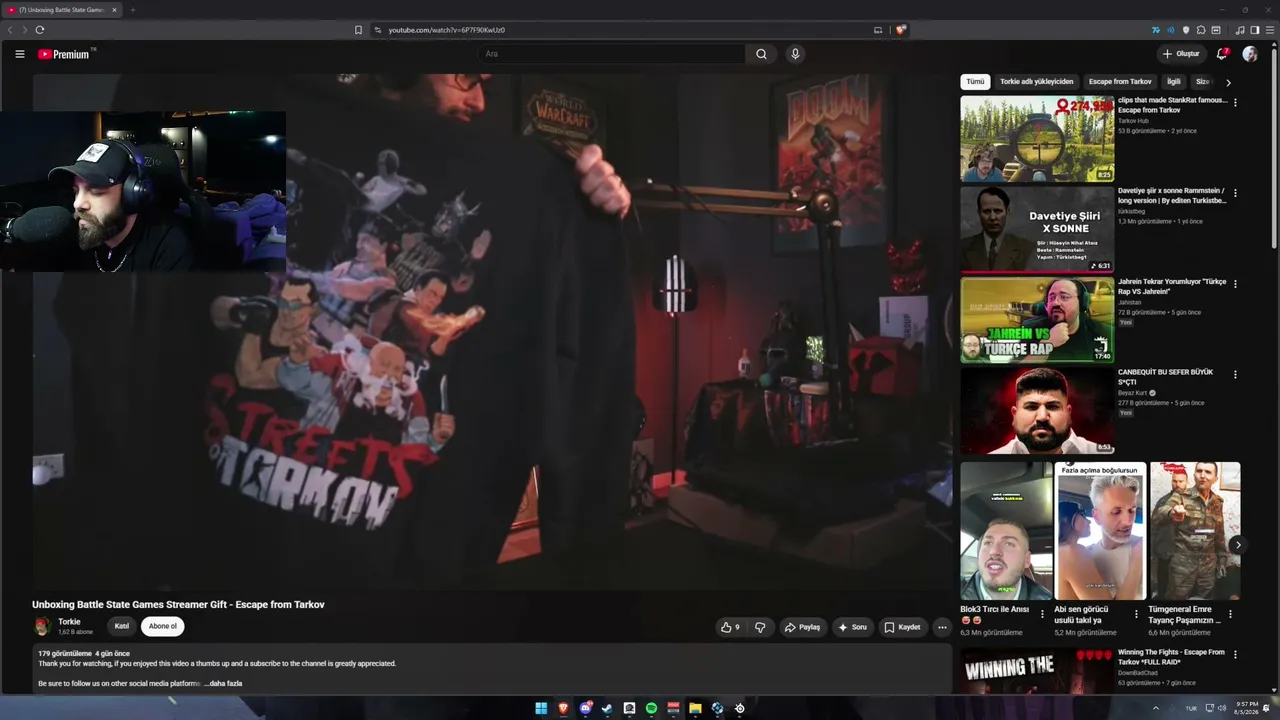Viewport: 1280px width, 720px height.
Task: Open options for Abi sen görücü short
Action: 1136,614
